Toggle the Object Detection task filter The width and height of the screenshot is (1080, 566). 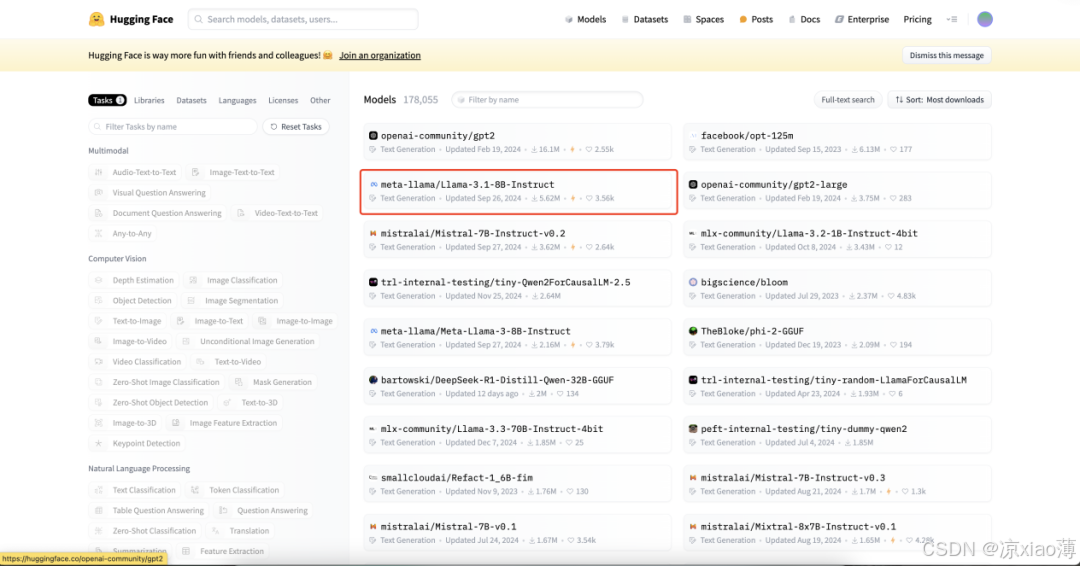tap(133, 301)
